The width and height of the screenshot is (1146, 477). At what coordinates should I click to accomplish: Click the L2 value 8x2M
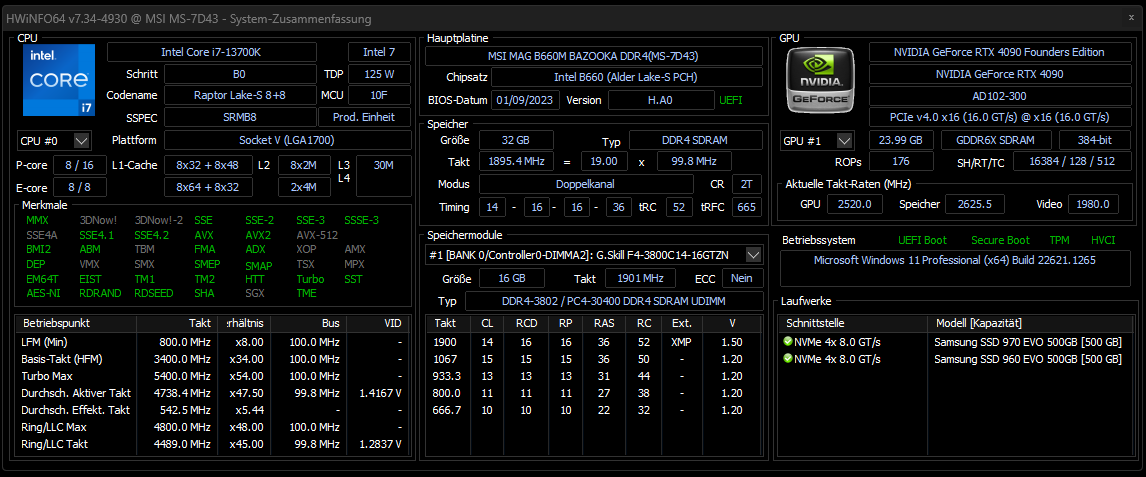coord(303,165)
